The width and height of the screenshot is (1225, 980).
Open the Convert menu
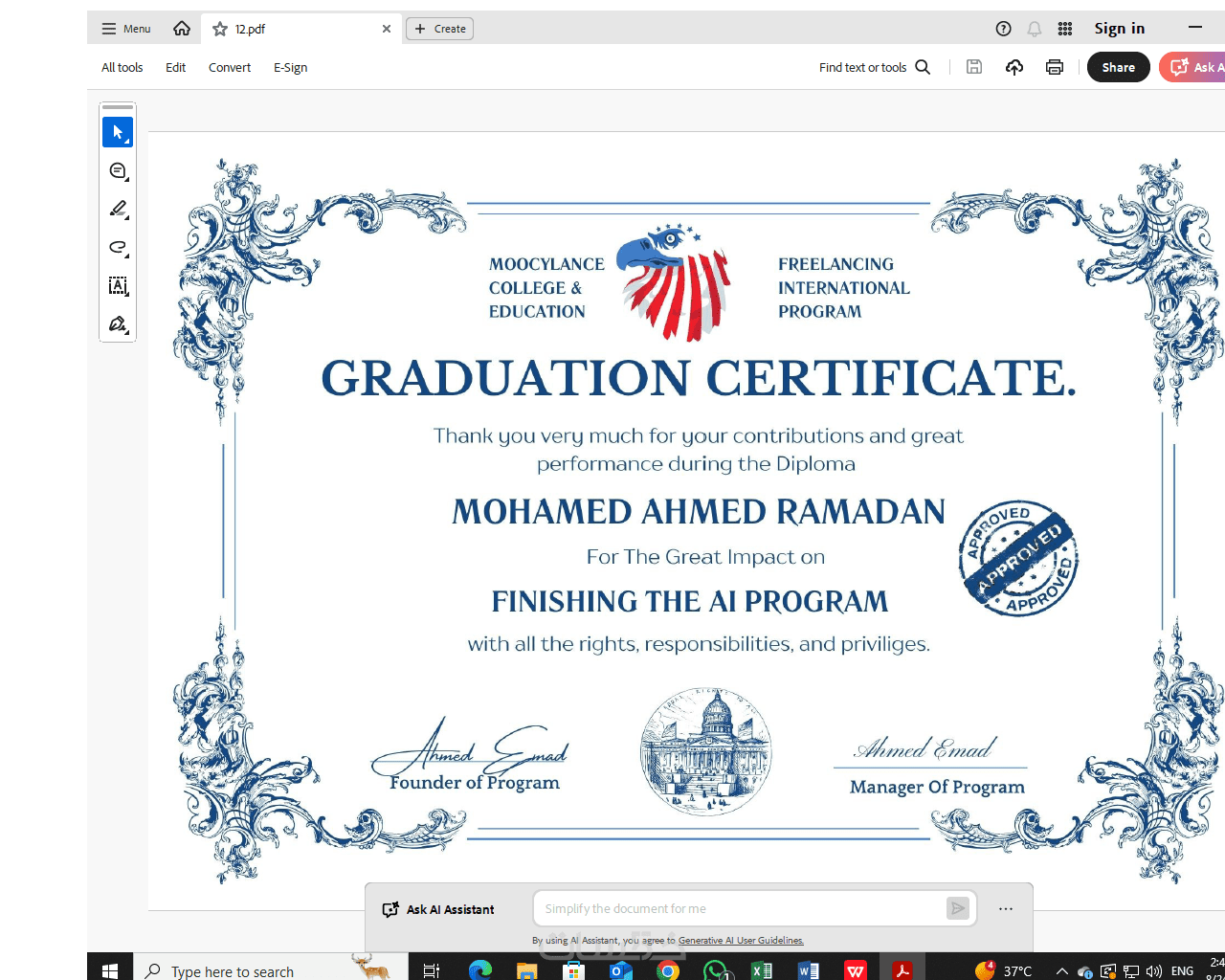coord(230,67)
